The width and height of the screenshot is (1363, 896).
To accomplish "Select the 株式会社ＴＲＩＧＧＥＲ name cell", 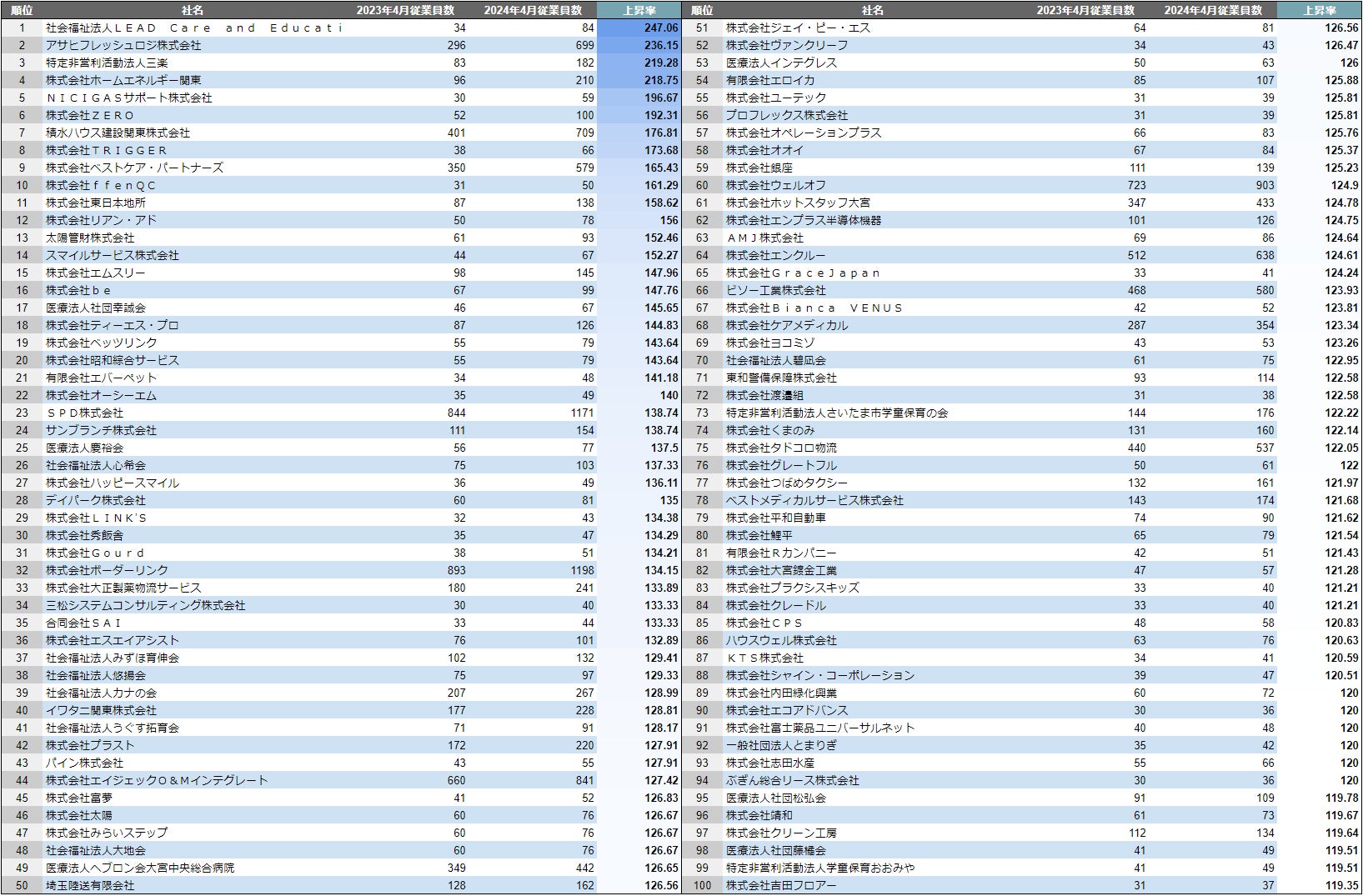I will 107,150.
